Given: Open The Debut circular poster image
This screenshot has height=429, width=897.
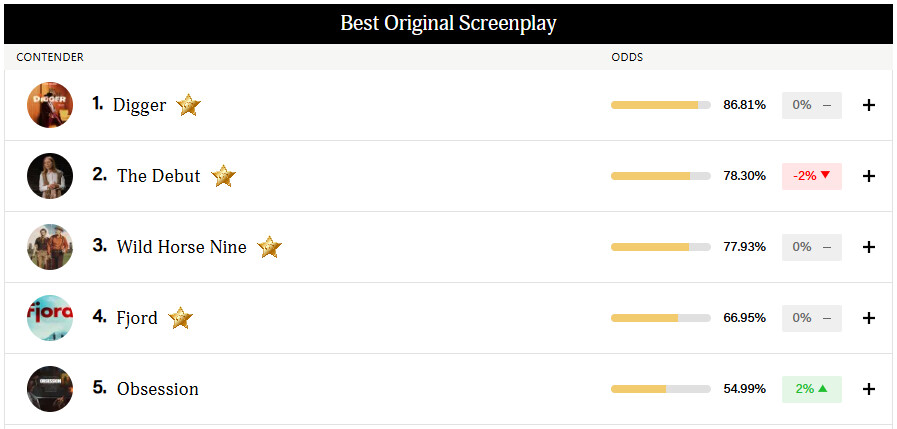Looking at the screenshot, I should pyautogui.click(x=50, y=176).
